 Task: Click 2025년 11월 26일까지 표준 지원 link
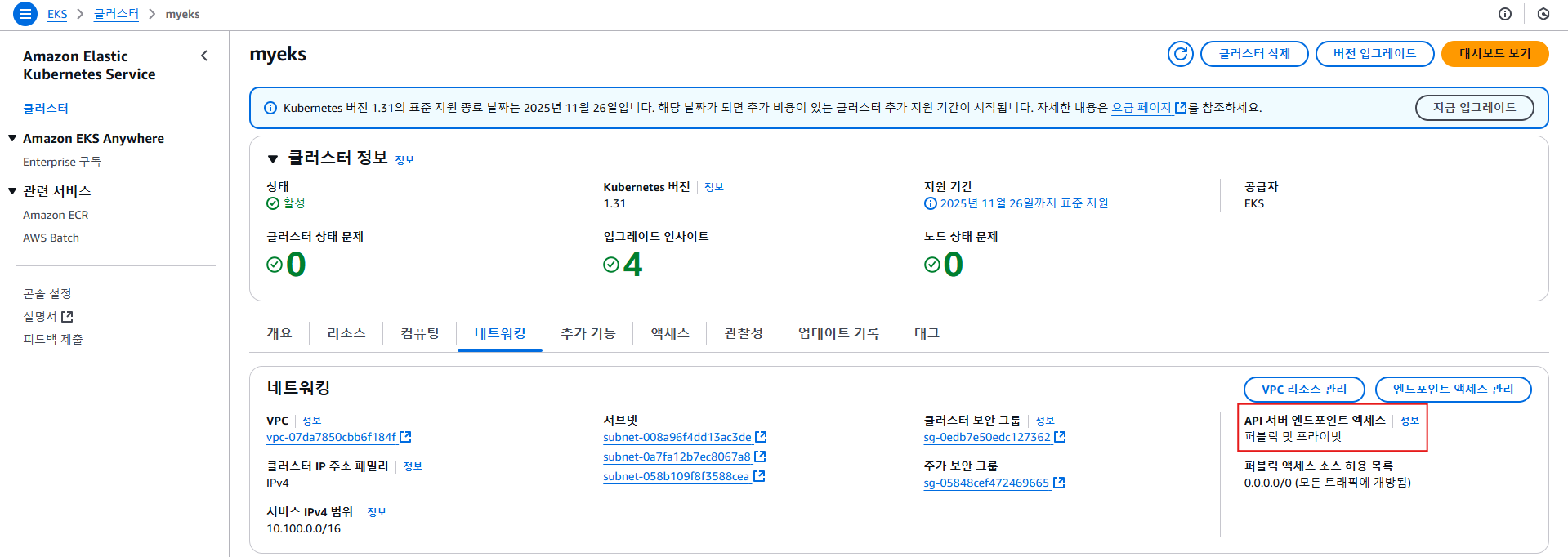point(1024,203)
